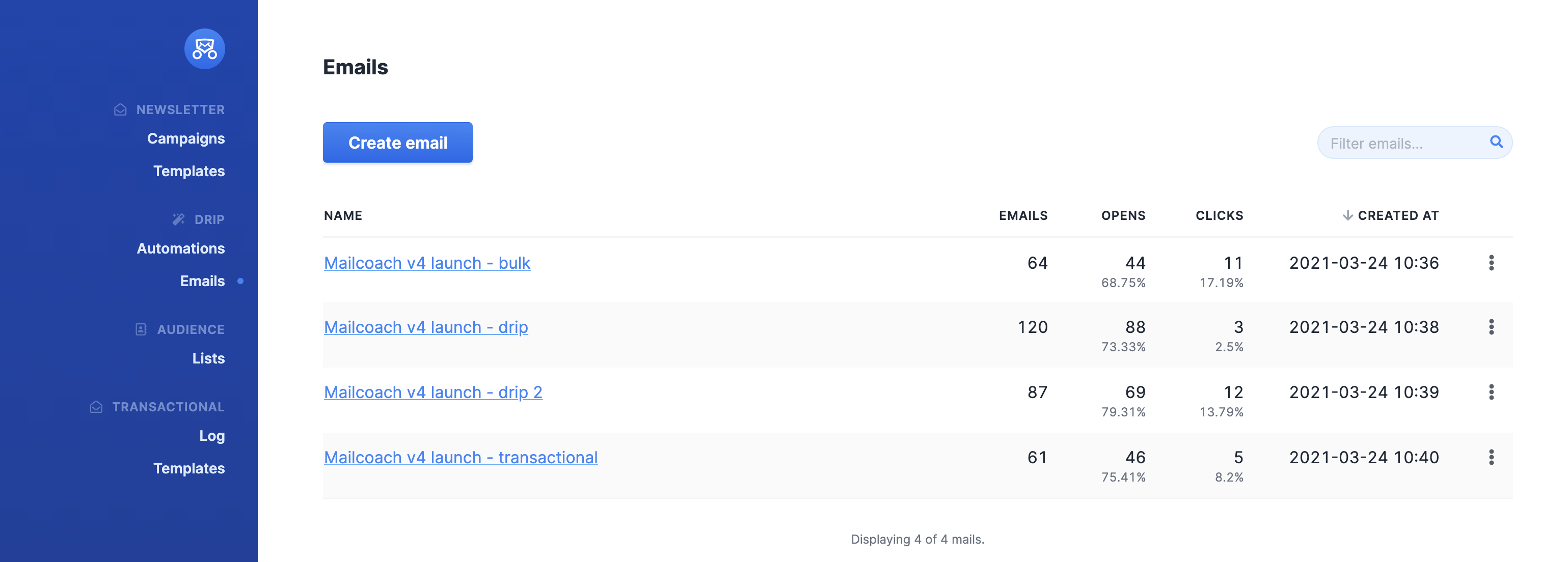Viewport: 1568px width, 562px height.
Task: Click the Audience section contacts icon
Action: pos(141,329)
